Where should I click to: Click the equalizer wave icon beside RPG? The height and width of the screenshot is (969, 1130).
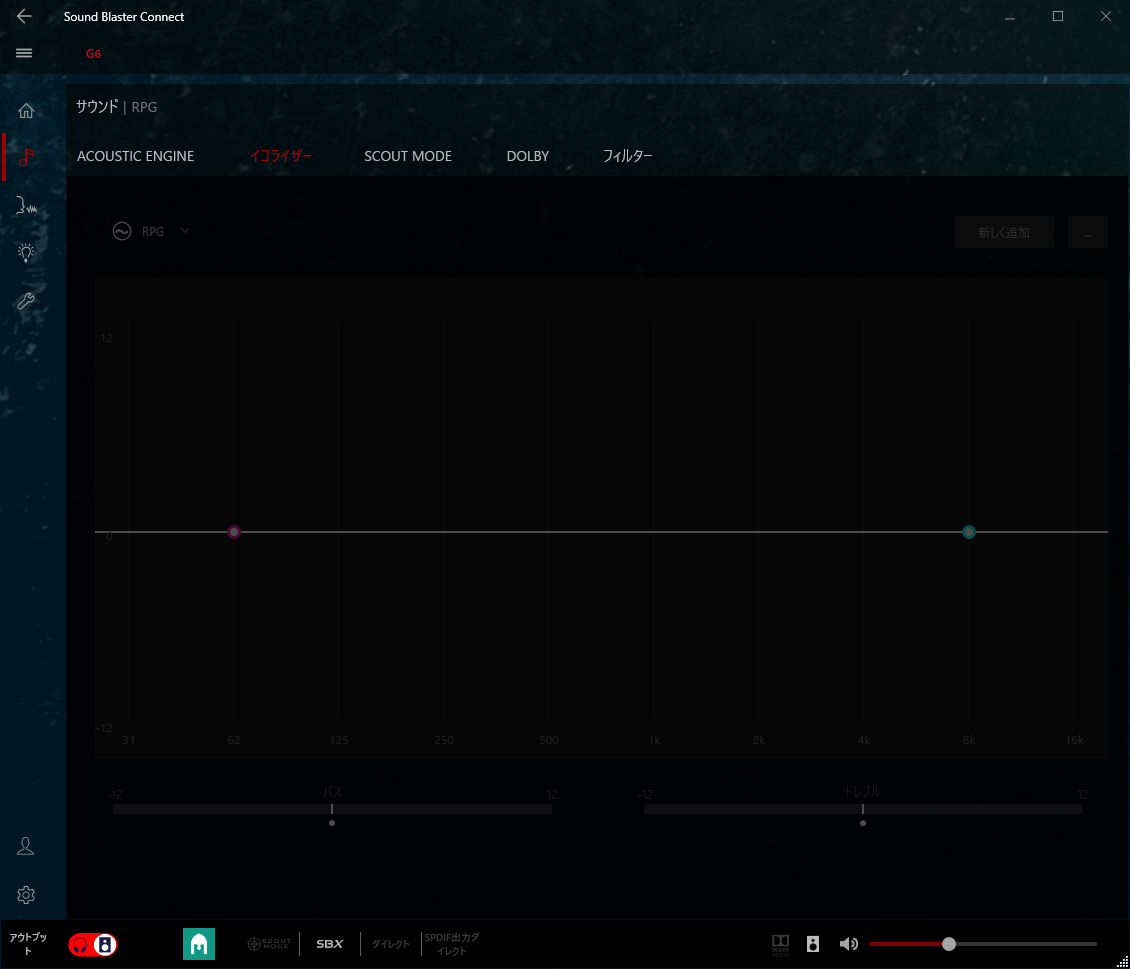coord(122,231)
